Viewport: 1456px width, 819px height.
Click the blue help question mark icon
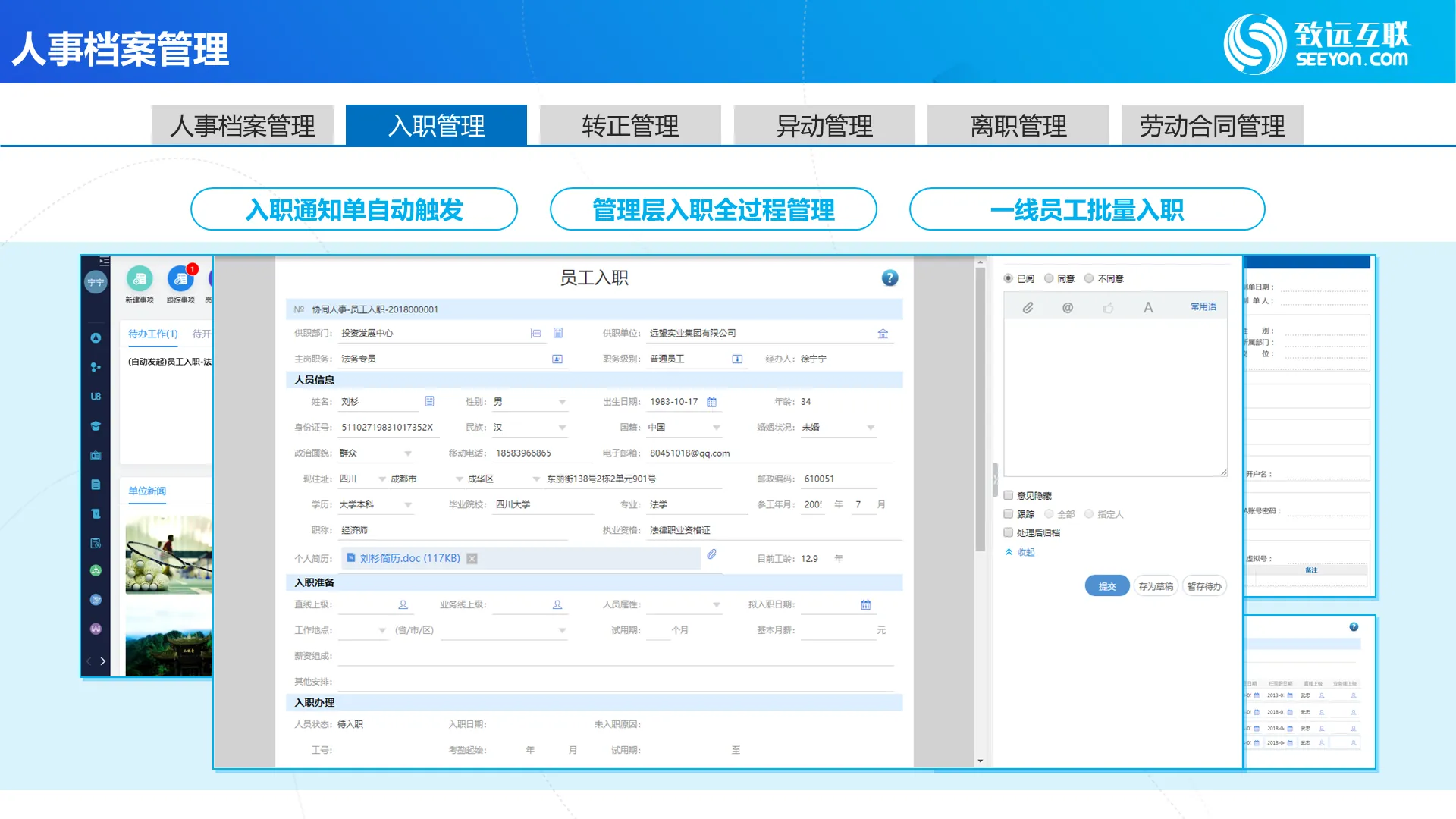(890, 278)
